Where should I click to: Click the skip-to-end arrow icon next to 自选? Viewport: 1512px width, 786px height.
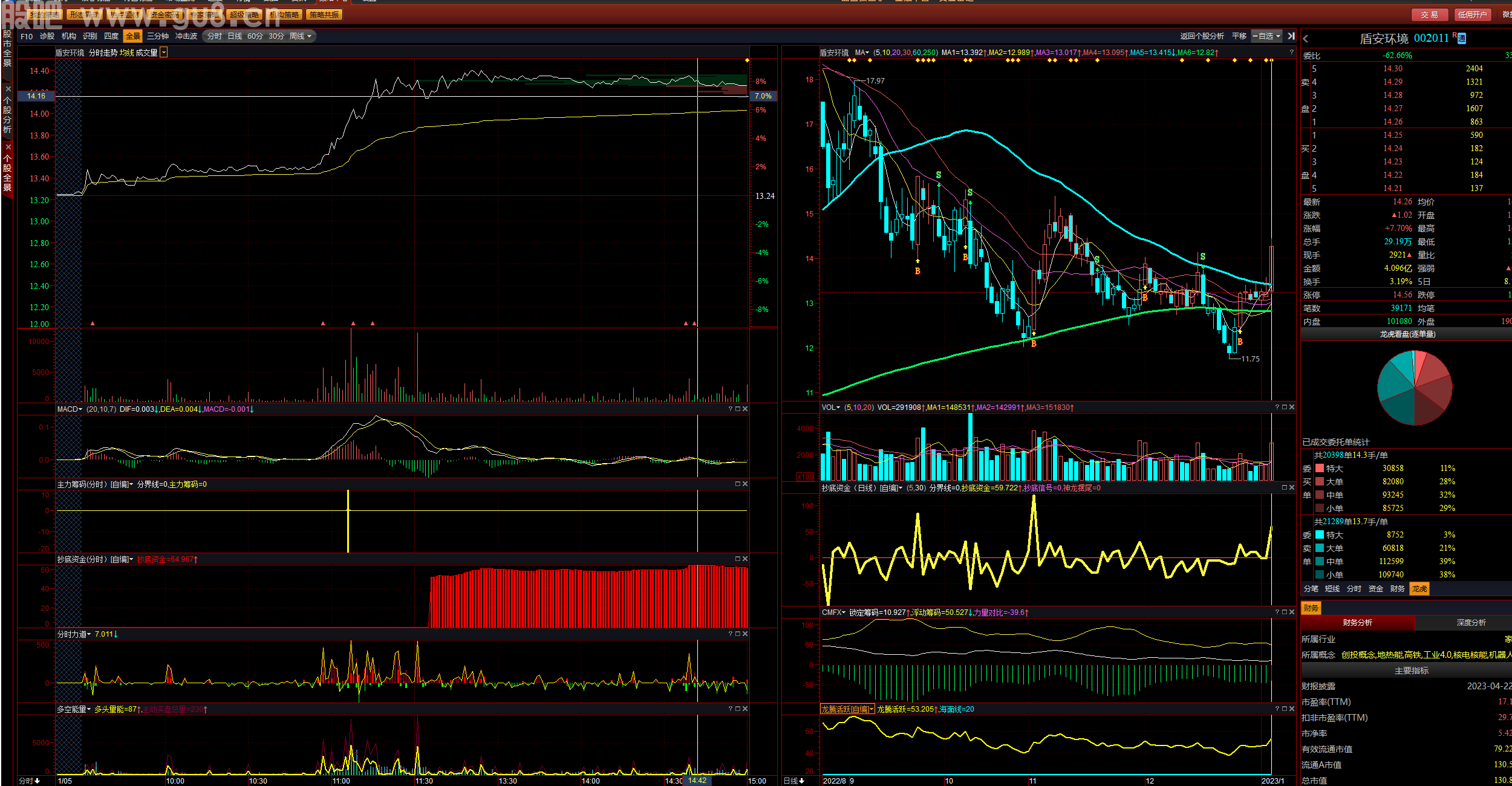click(1291, 36)
